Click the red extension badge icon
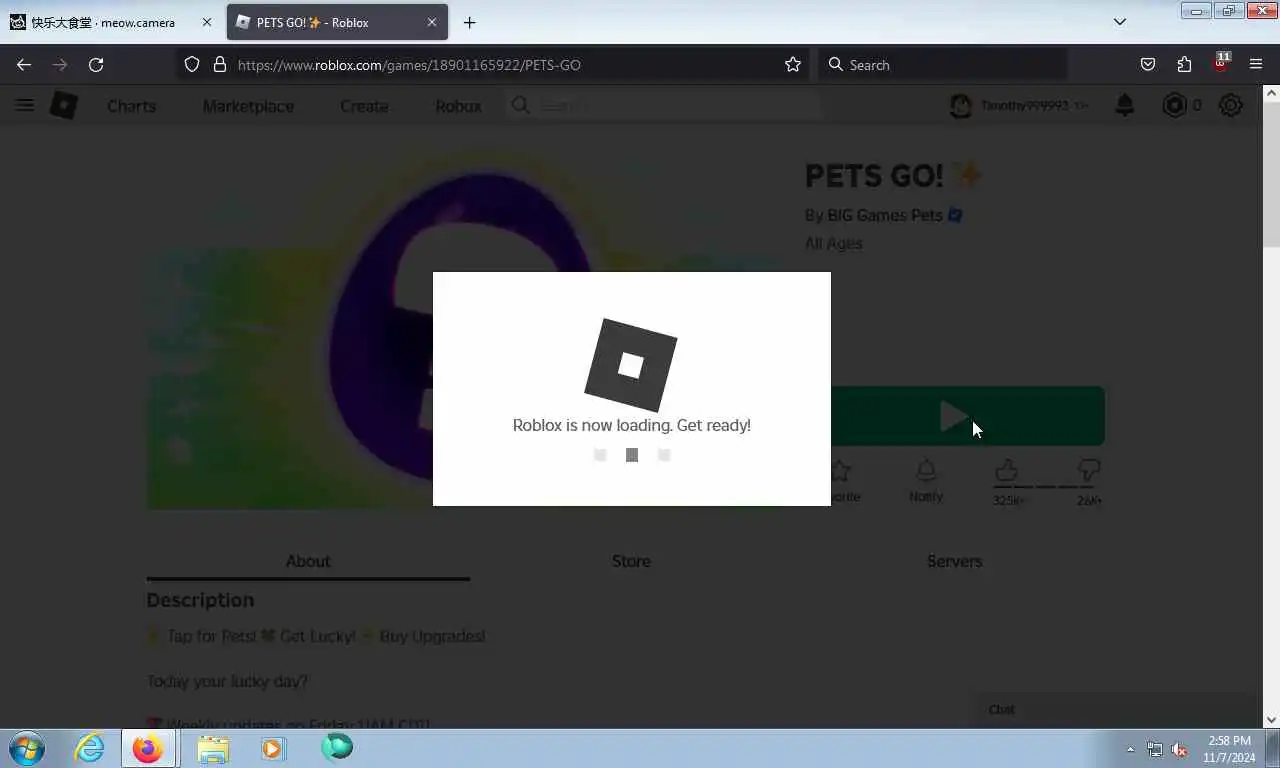The height and width of the screenshot is (768, 1280). pyautogui.click(x=1220, y=62)
